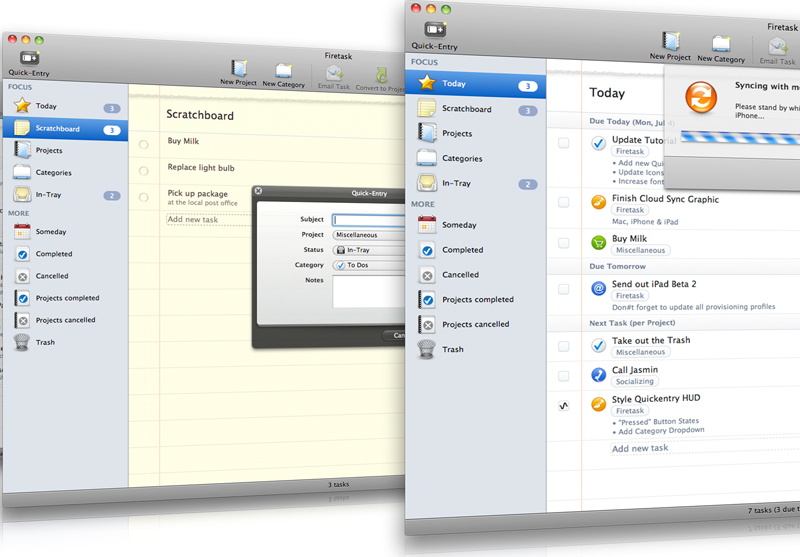Click Add new task in Scratchboard
The height and width of the screenshot is (557, 800).
[208, 219]
